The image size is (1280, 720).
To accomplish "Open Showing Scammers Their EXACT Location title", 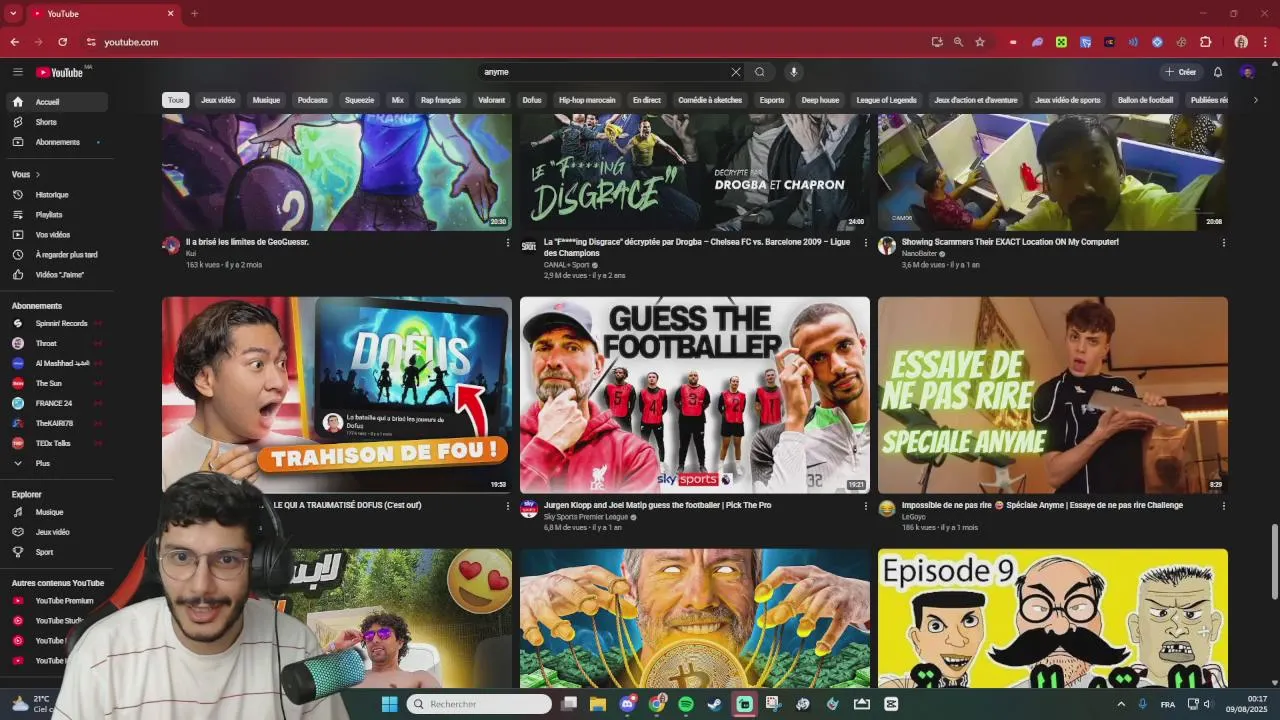I will coord(1010,242).
